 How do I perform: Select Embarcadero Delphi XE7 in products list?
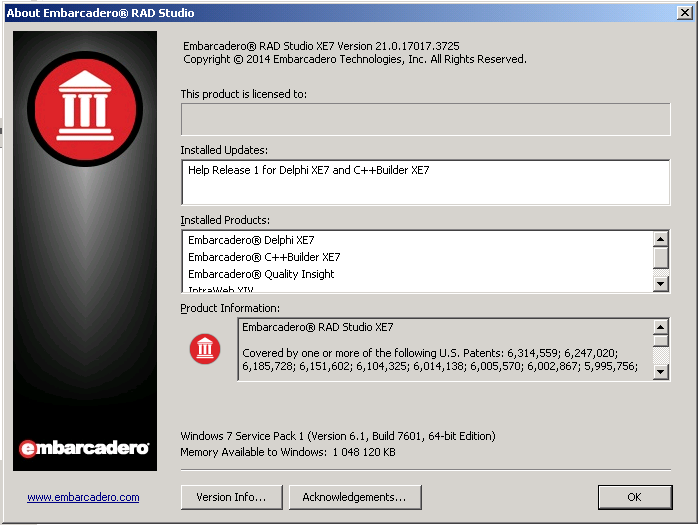pos(251,240)
